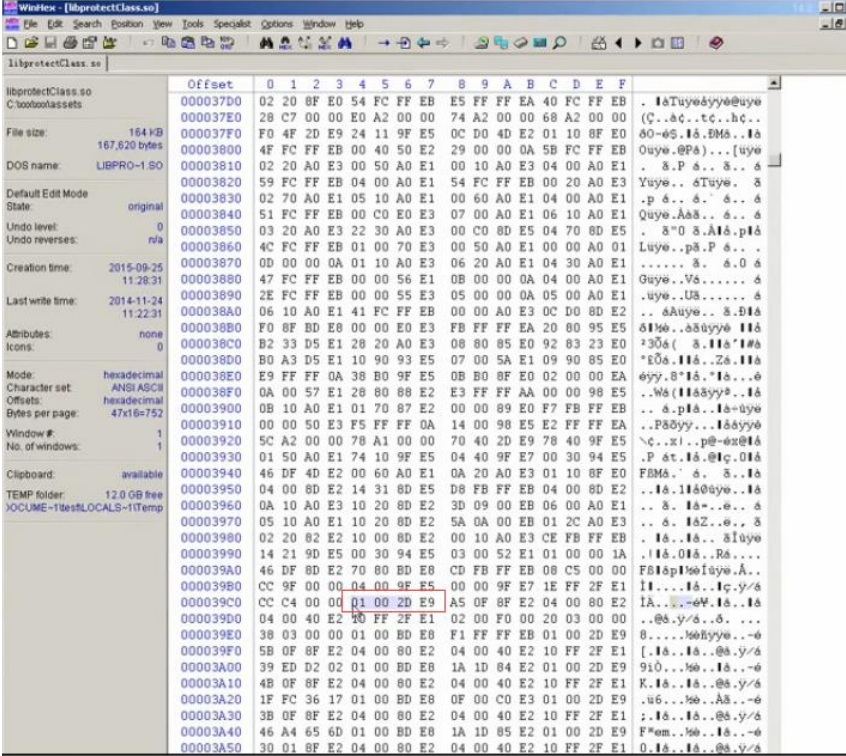Click the Options tools icon
This screenshot has height=756, width=846.
tap(599, 43)
